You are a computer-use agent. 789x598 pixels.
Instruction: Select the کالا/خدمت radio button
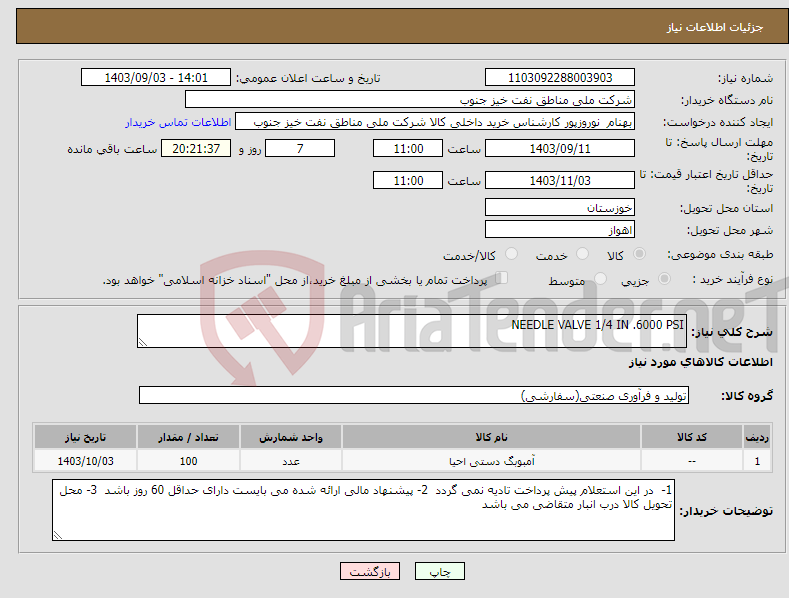pyautogui.click(x=511, y=254)
